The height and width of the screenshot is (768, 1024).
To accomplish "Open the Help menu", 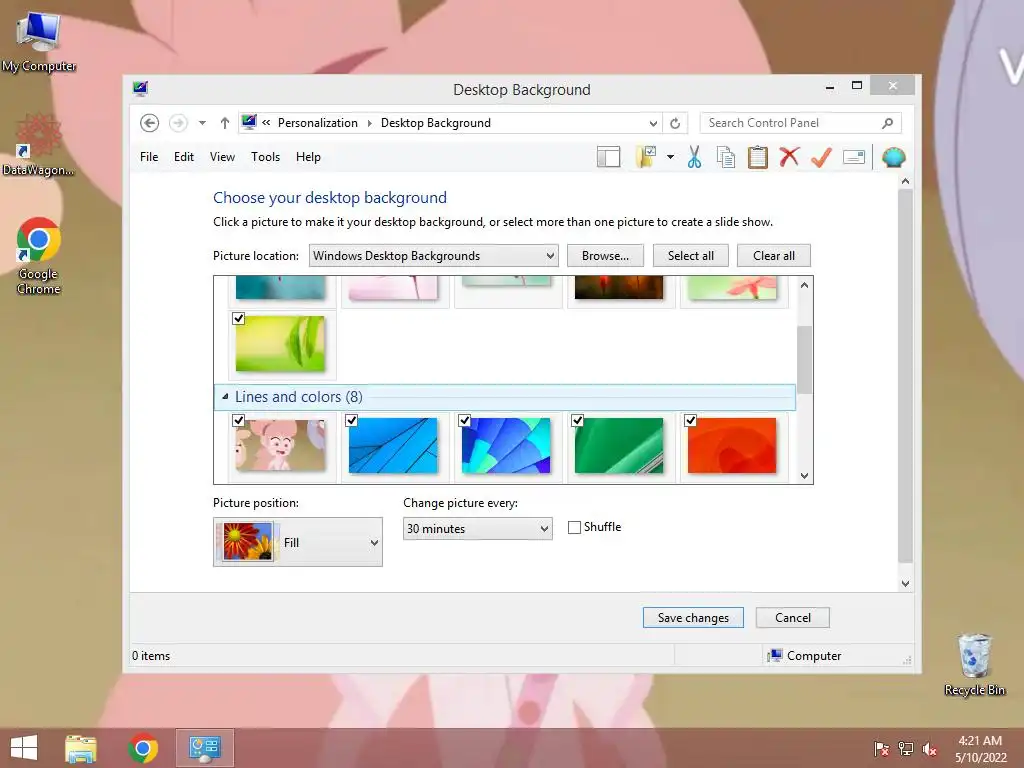I will pos(308,157).
